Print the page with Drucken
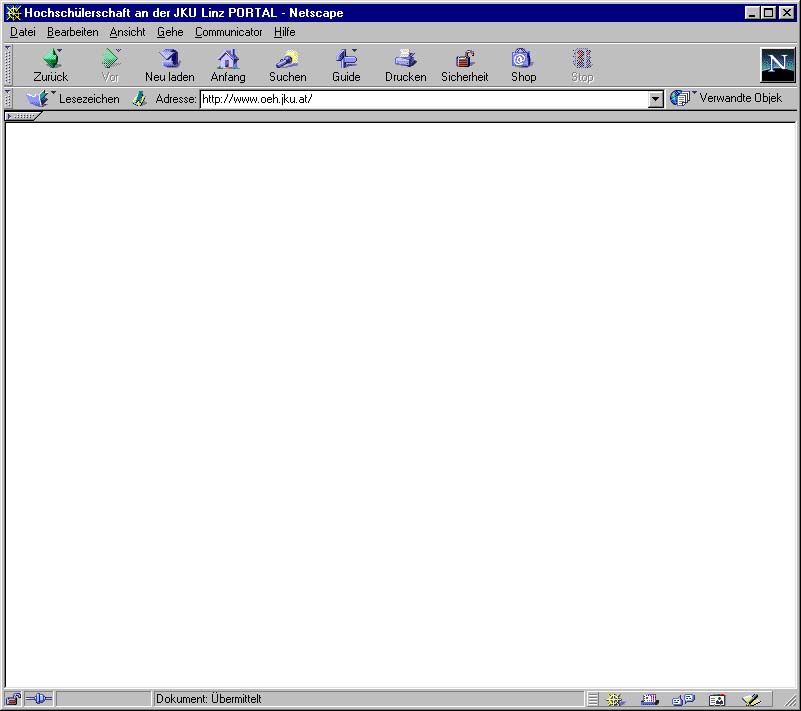Viewport: 801px width, 711px height. [406, 65]
